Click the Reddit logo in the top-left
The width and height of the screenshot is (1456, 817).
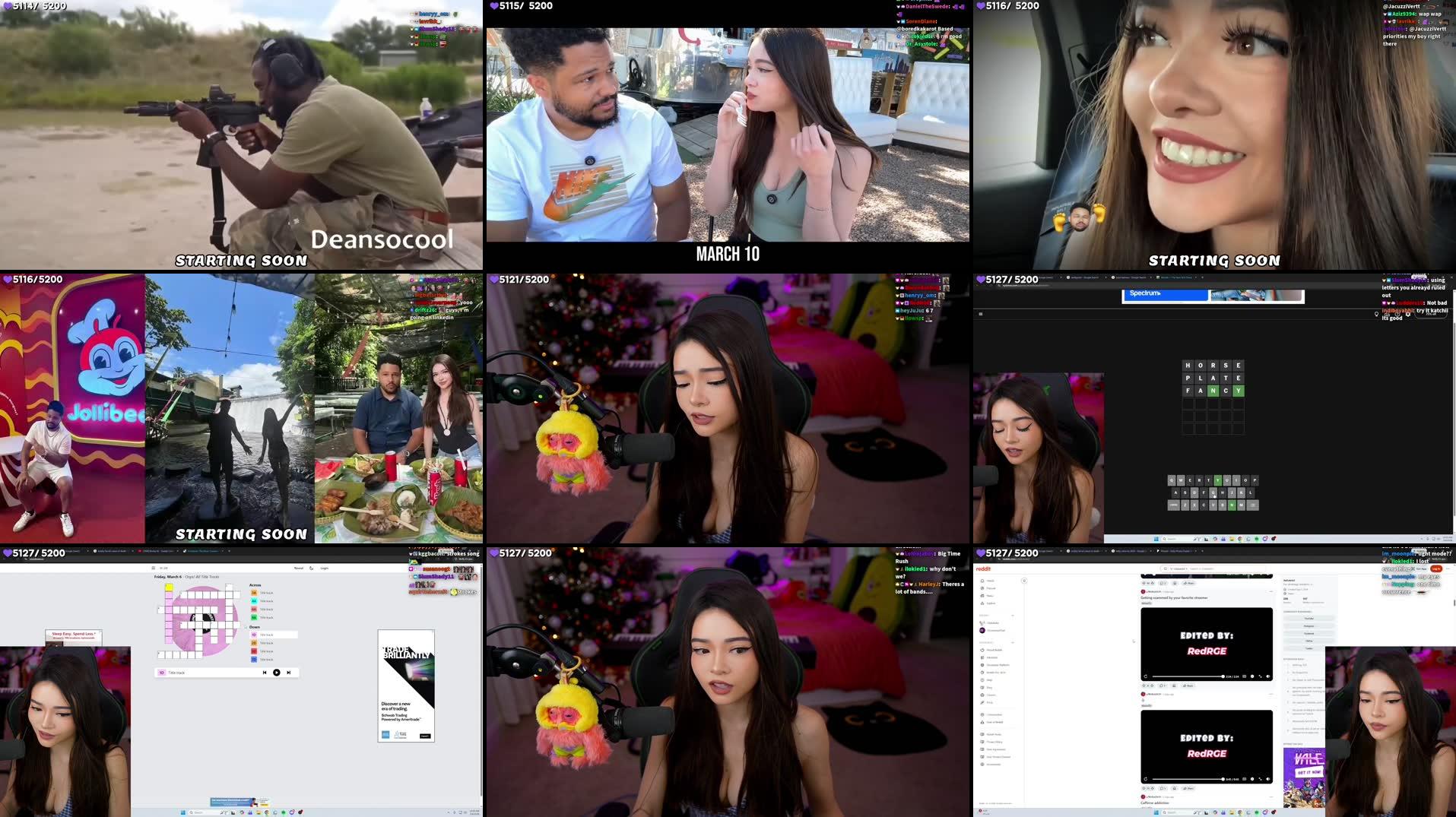tap(983, 569)
